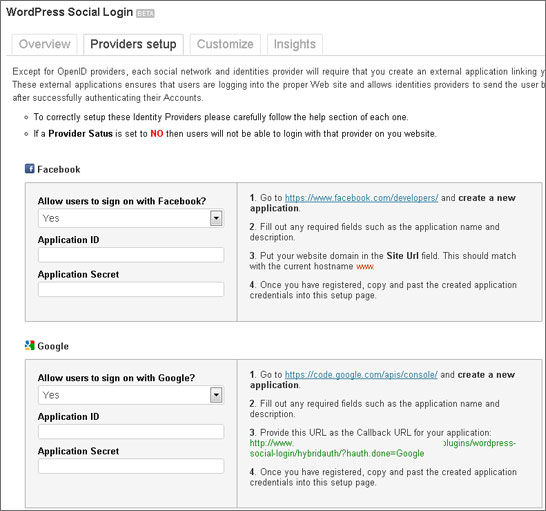
Task: Switch to the Overview tab
Action: (x=45, y=44)
